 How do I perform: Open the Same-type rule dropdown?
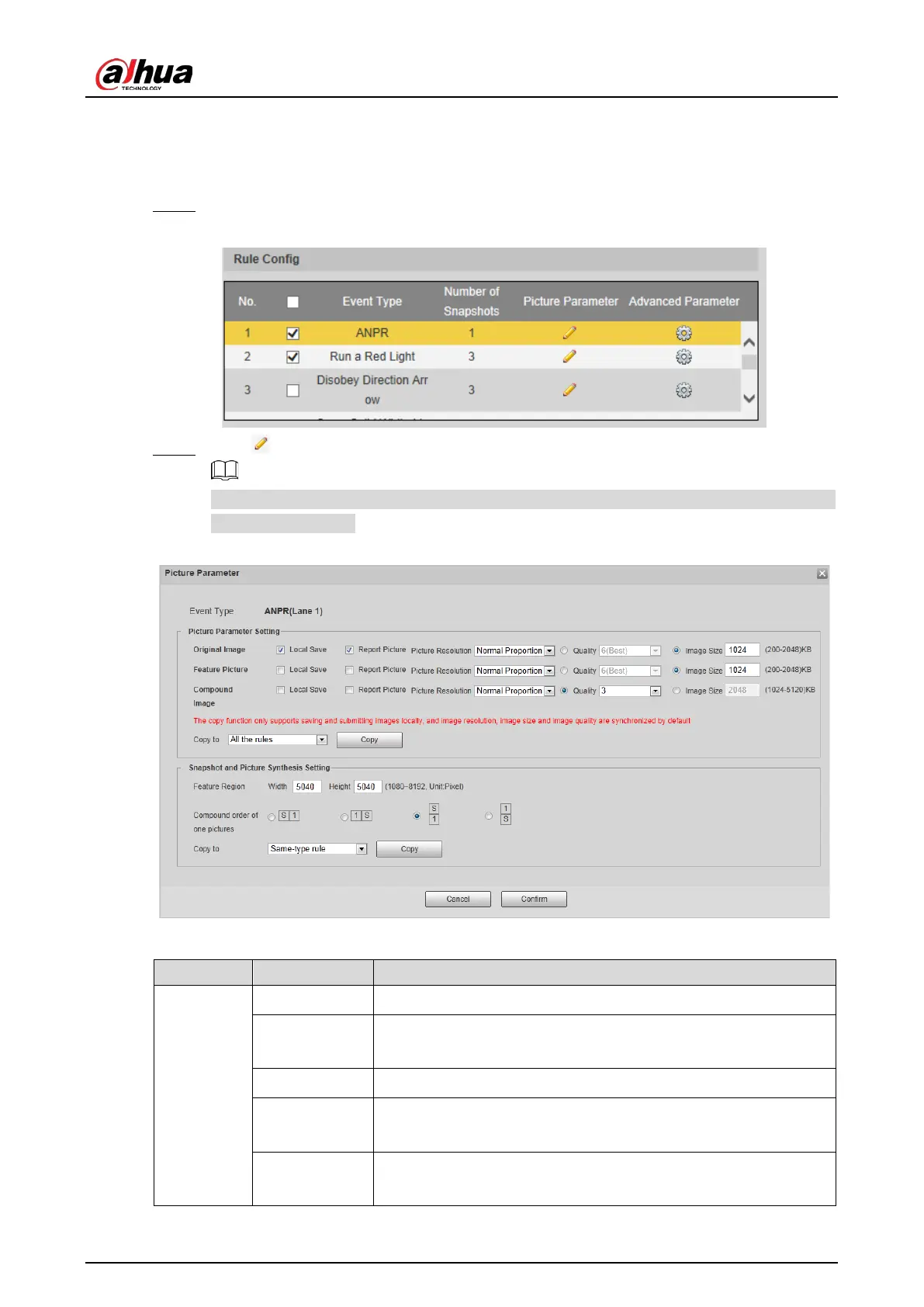click(x=317, y=849)
